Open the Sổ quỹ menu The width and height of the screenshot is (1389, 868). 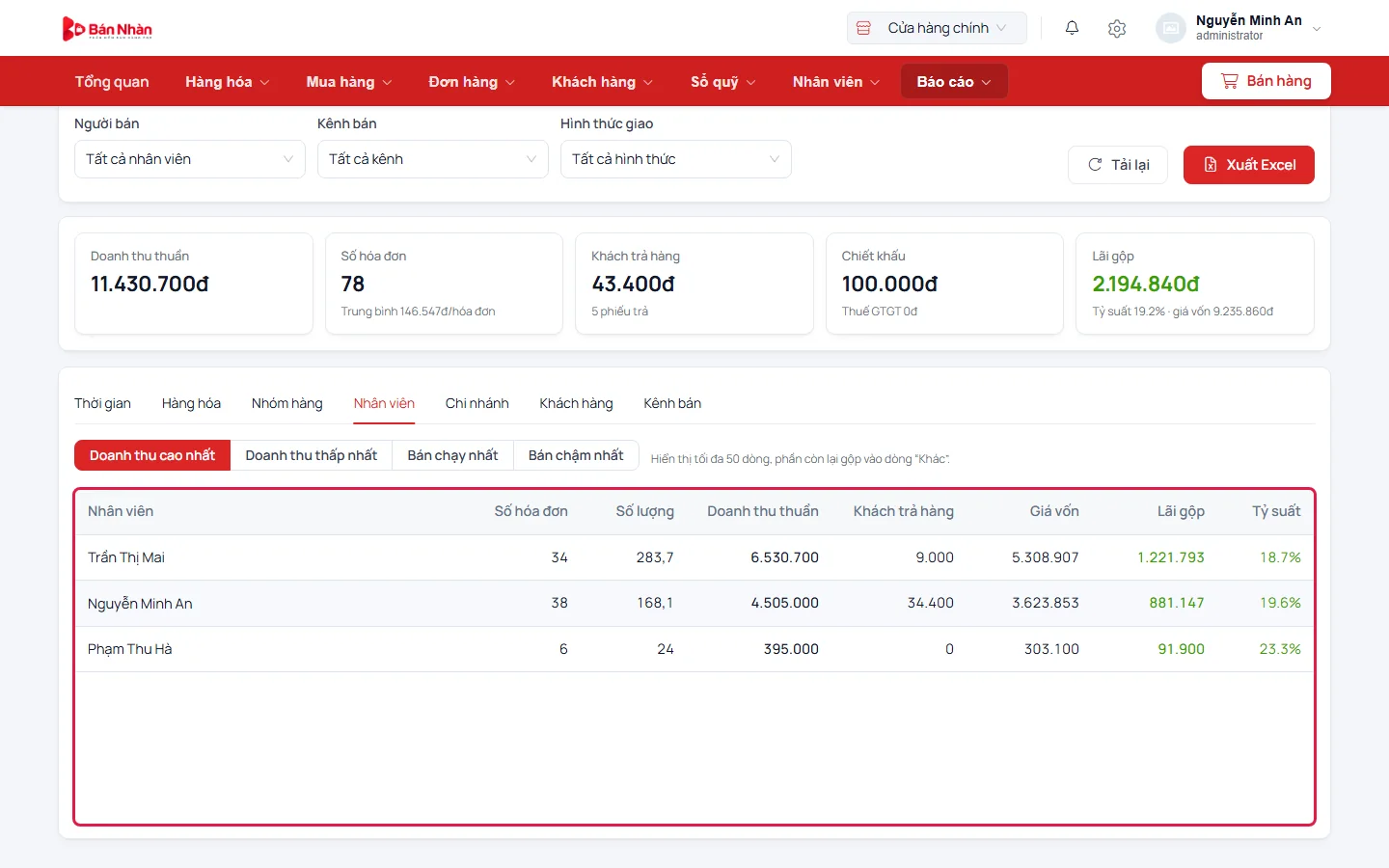(x=723, y=82)
